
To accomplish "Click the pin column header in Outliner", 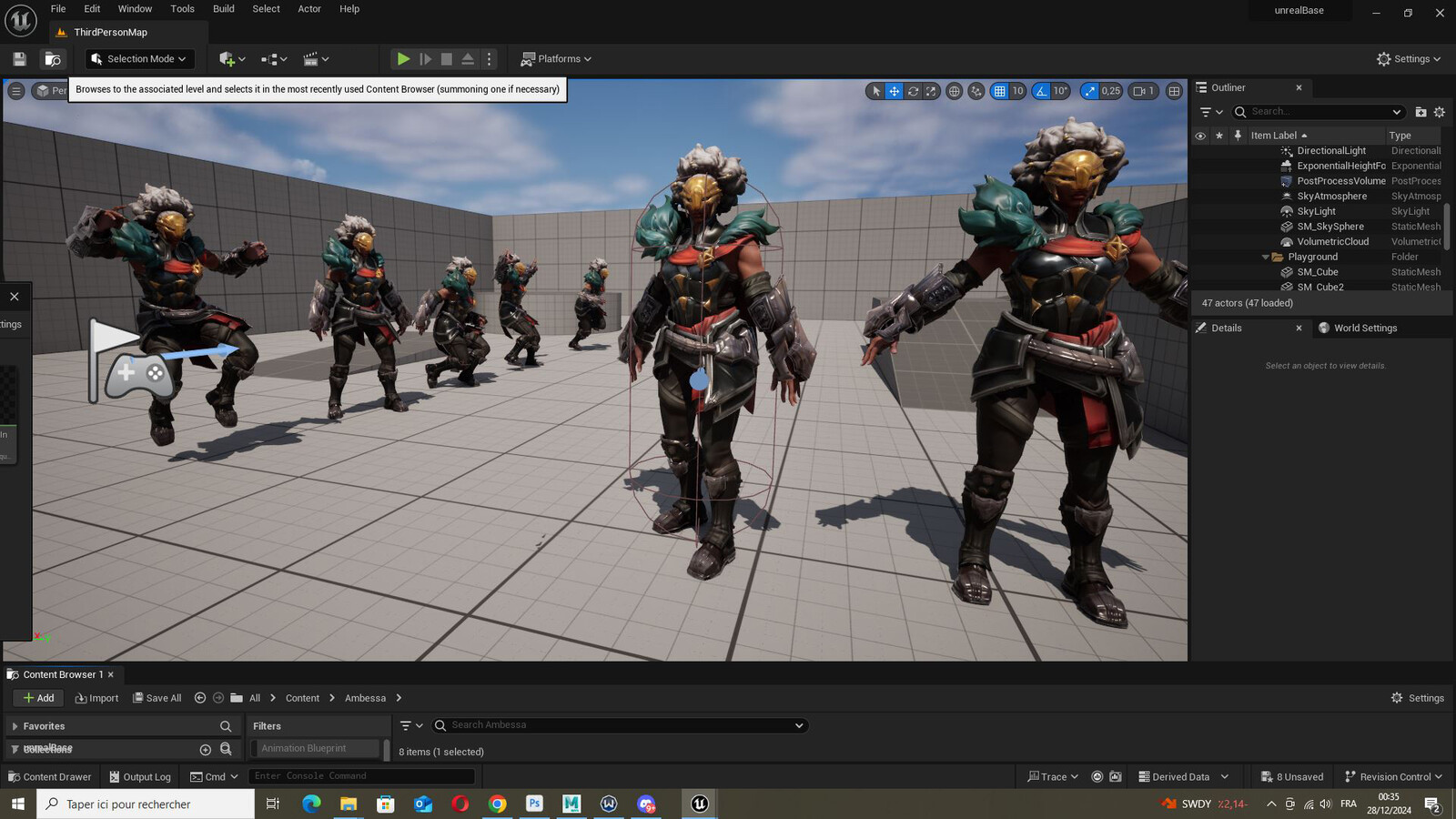I will coord(1238,136).
